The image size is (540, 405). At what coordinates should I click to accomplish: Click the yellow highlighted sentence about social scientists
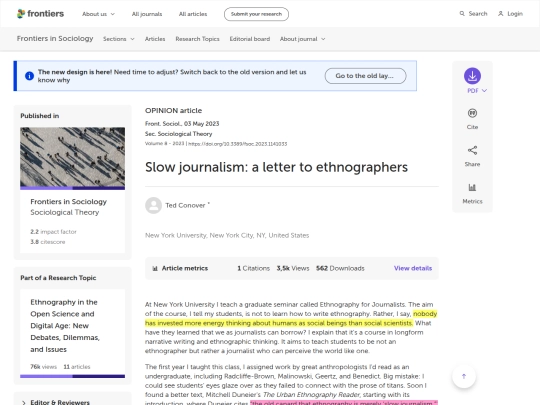coord(291,319)
